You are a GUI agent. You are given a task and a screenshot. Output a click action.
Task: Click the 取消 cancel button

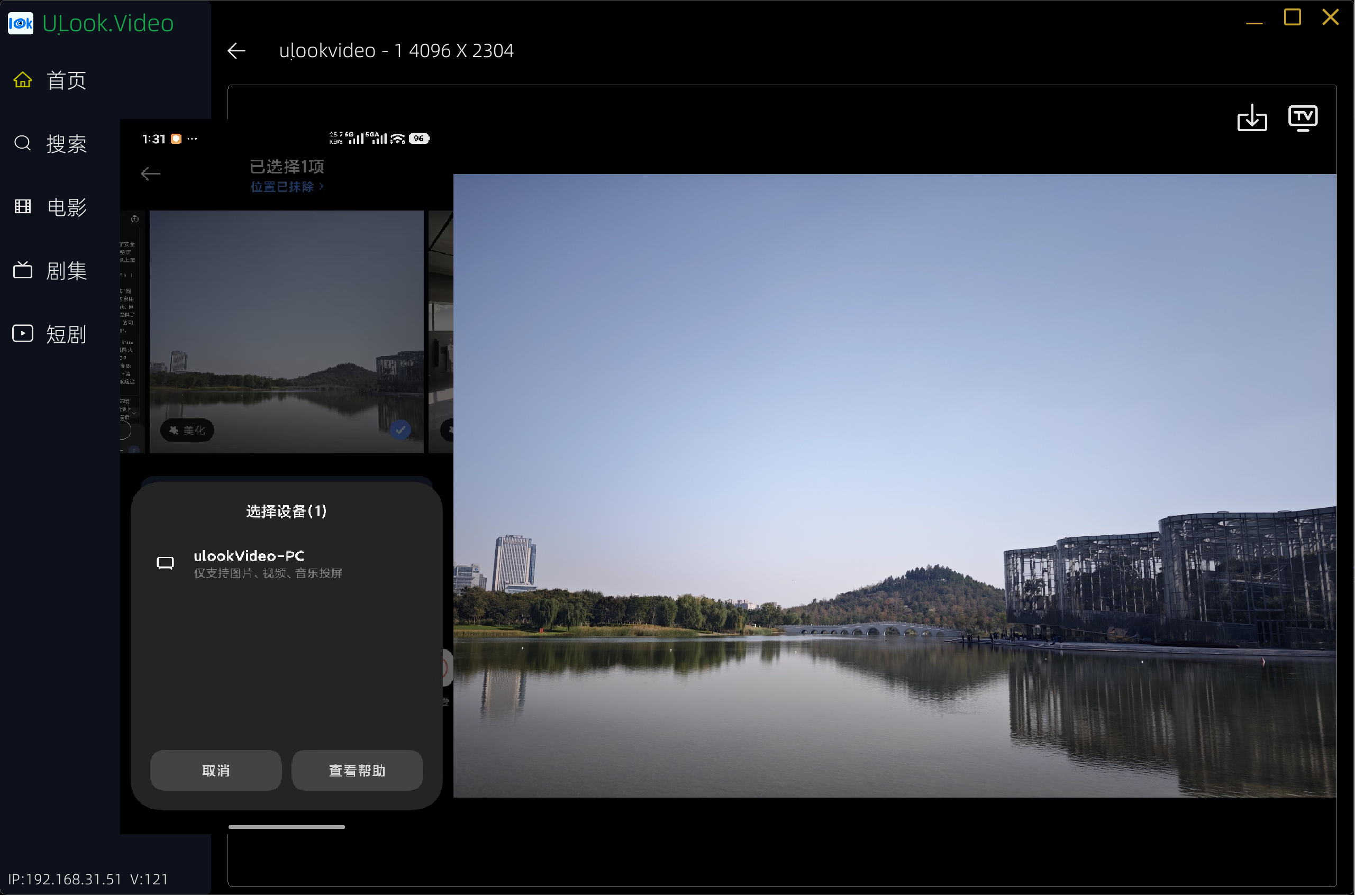tap(216, 771)
